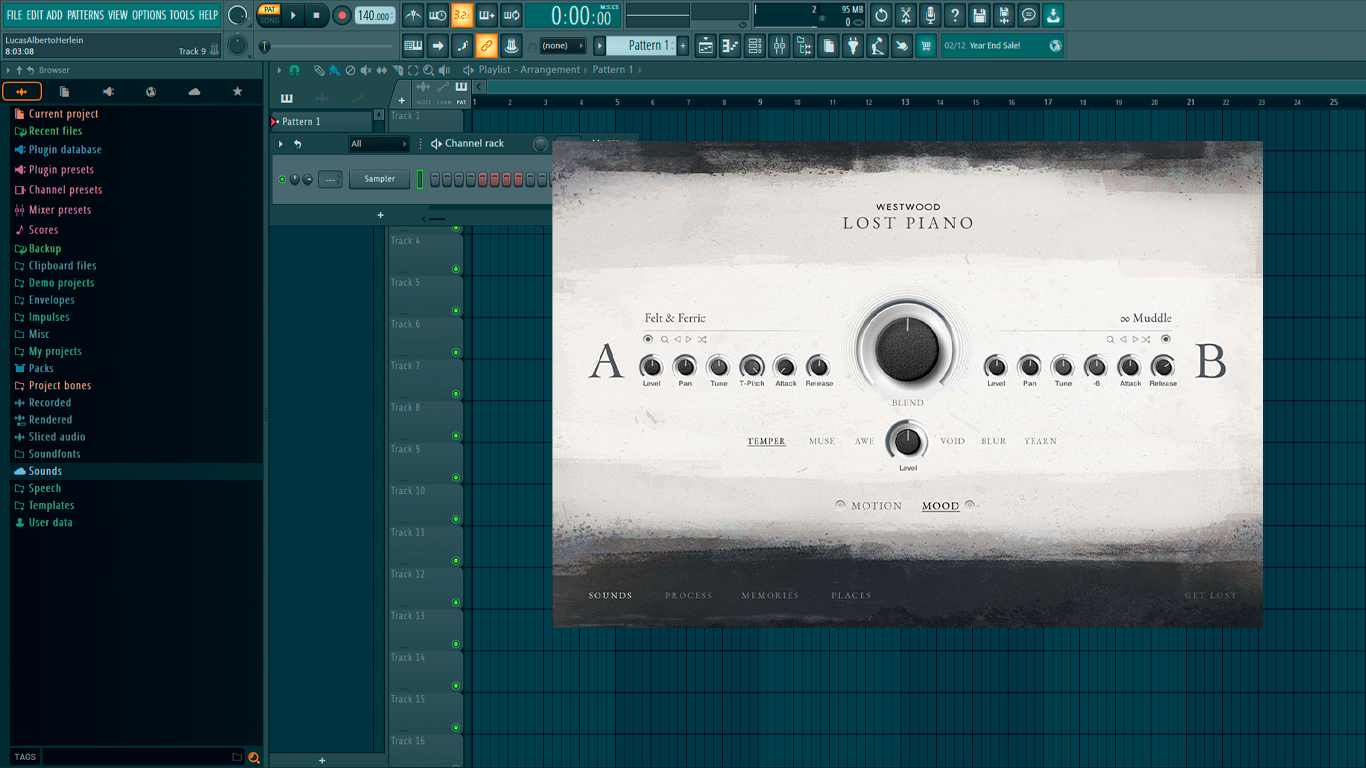The height and width of the screenshot is (768, 1366).
Task: Expand the Plugin database entry
Action: pos(64,150)
